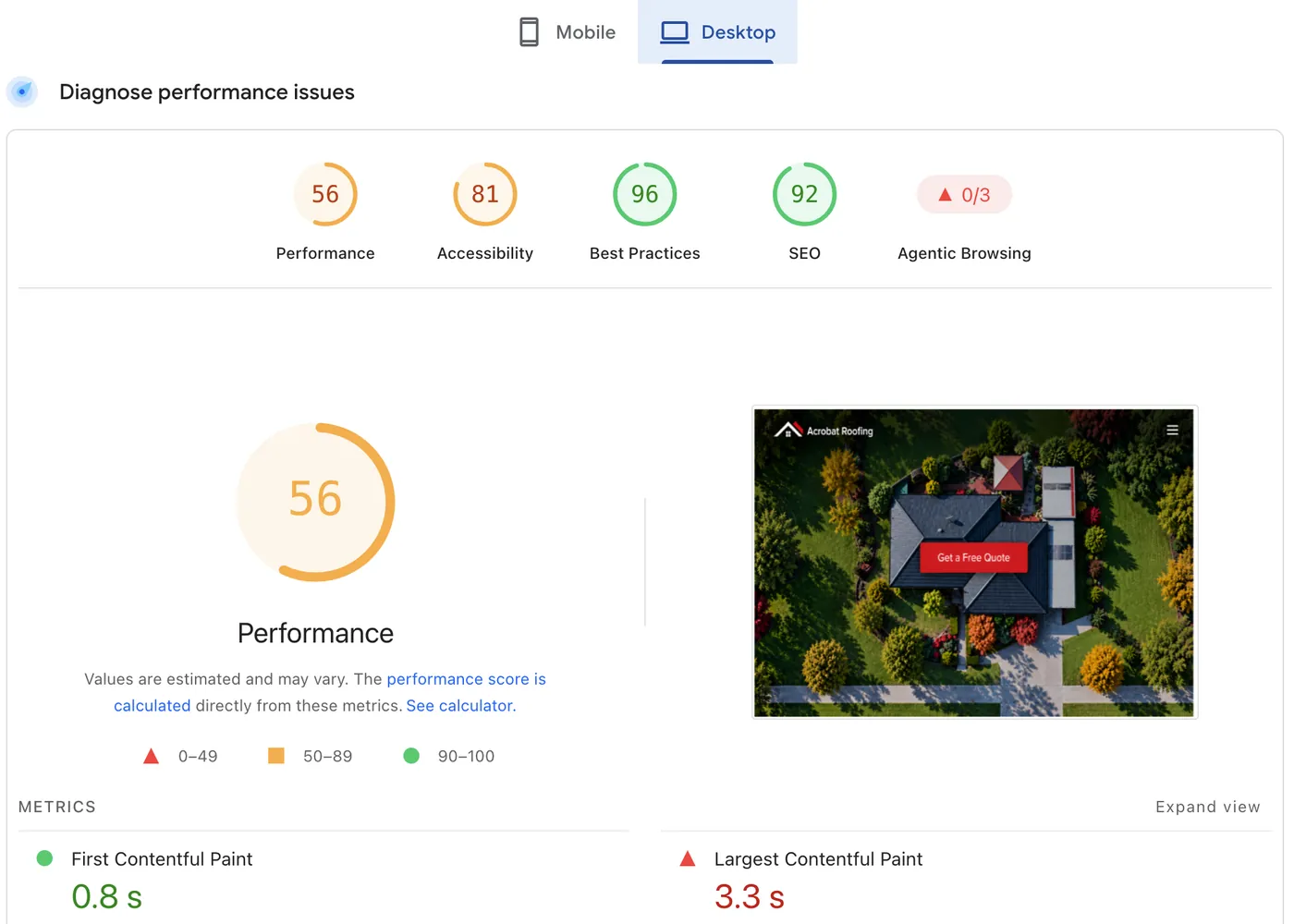Click the Agentic Browsing category label

point(964,253)
